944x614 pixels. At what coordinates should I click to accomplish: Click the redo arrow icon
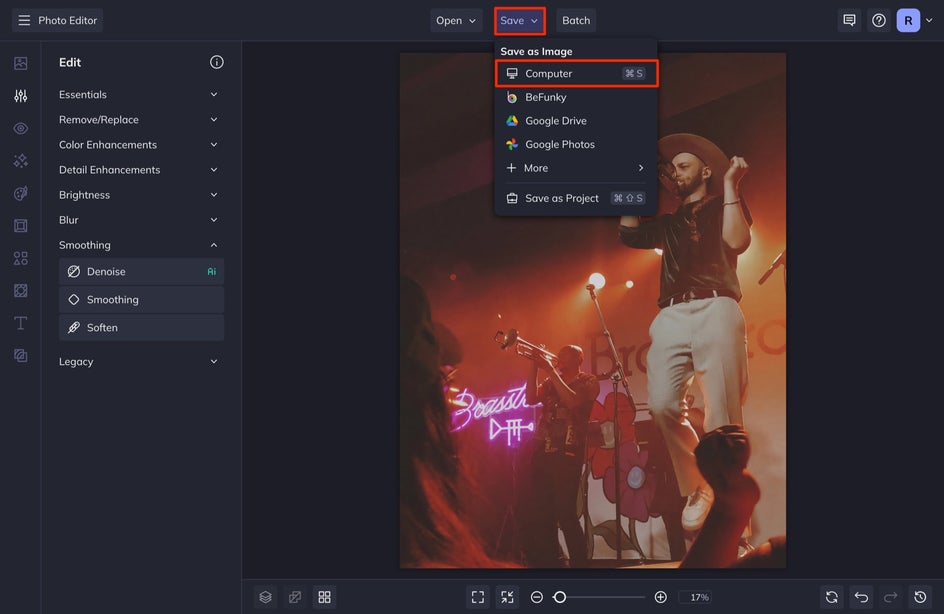click(x=891, y=597)
